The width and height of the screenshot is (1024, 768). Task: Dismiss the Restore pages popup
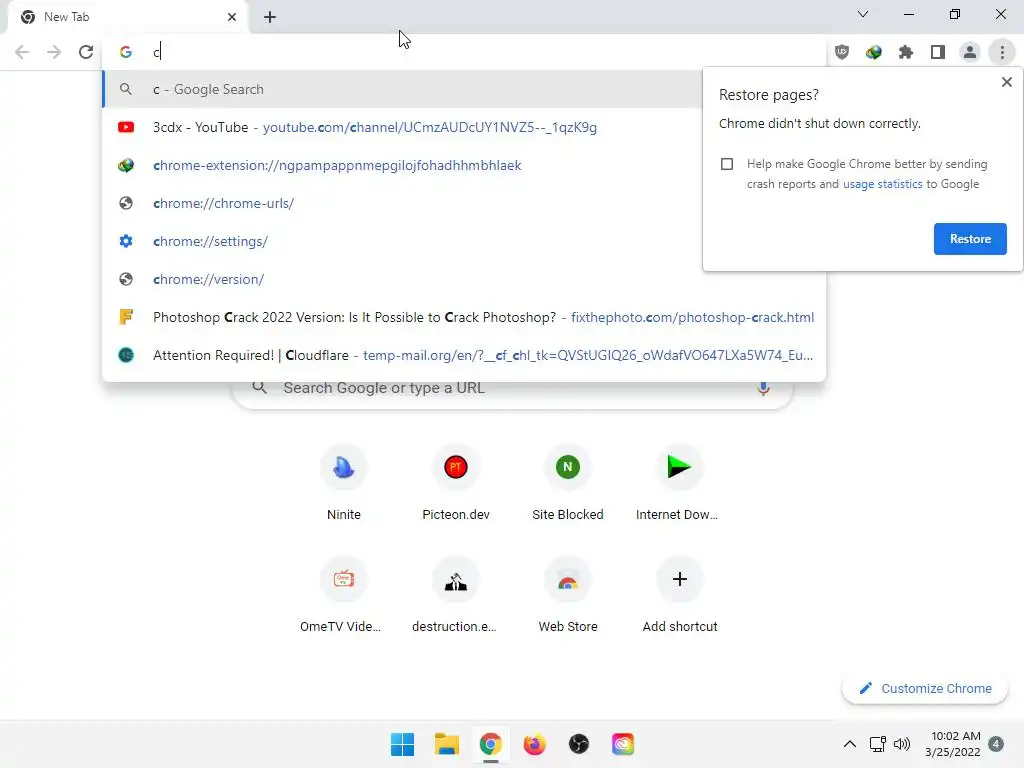(1006, 82)
